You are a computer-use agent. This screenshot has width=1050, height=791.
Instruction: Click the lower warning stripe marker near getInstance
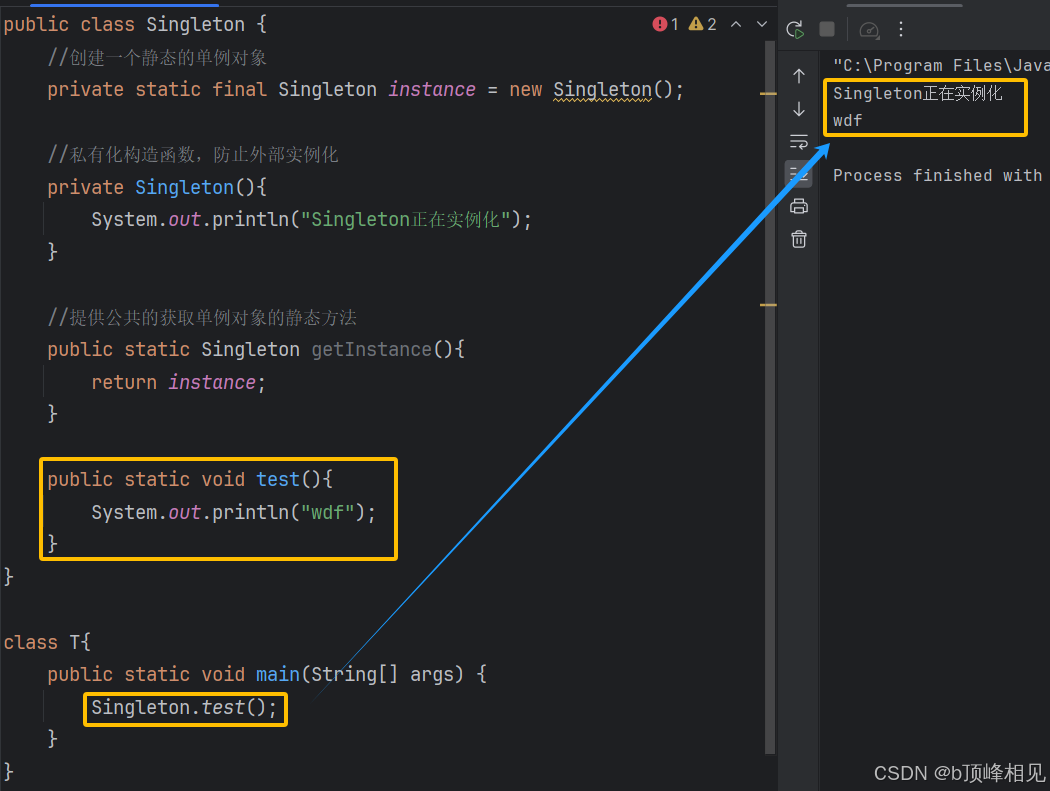pos(768,305)
